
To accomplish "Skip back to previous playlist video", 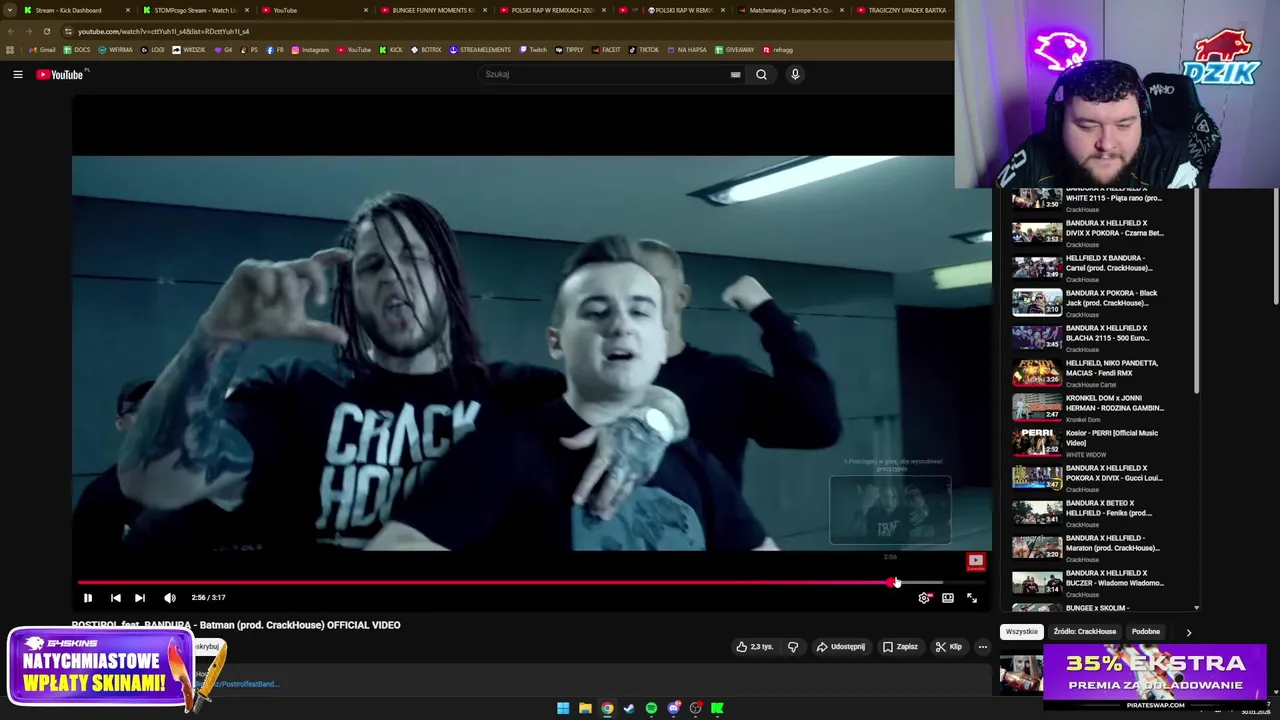I will pos(115,598).
